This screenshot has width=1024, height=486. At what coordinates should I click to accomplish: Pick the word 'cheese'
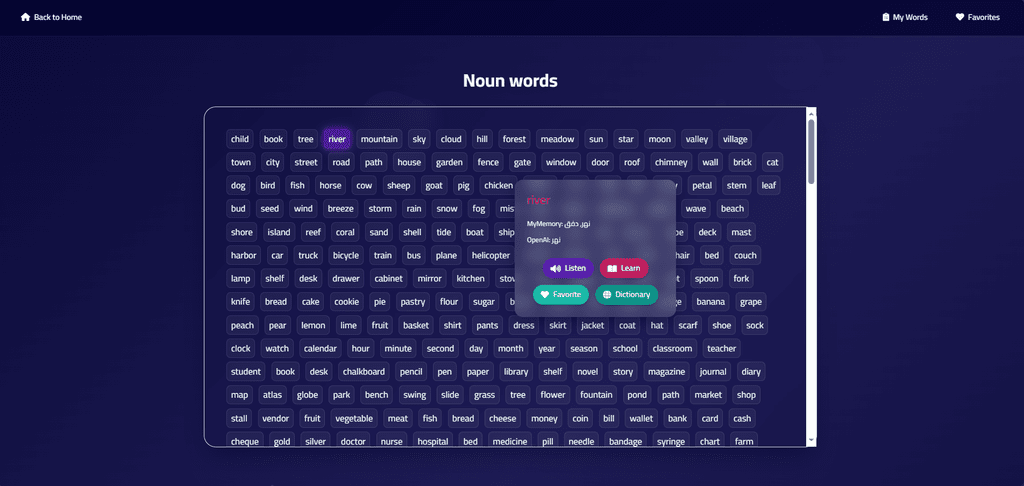502,419
